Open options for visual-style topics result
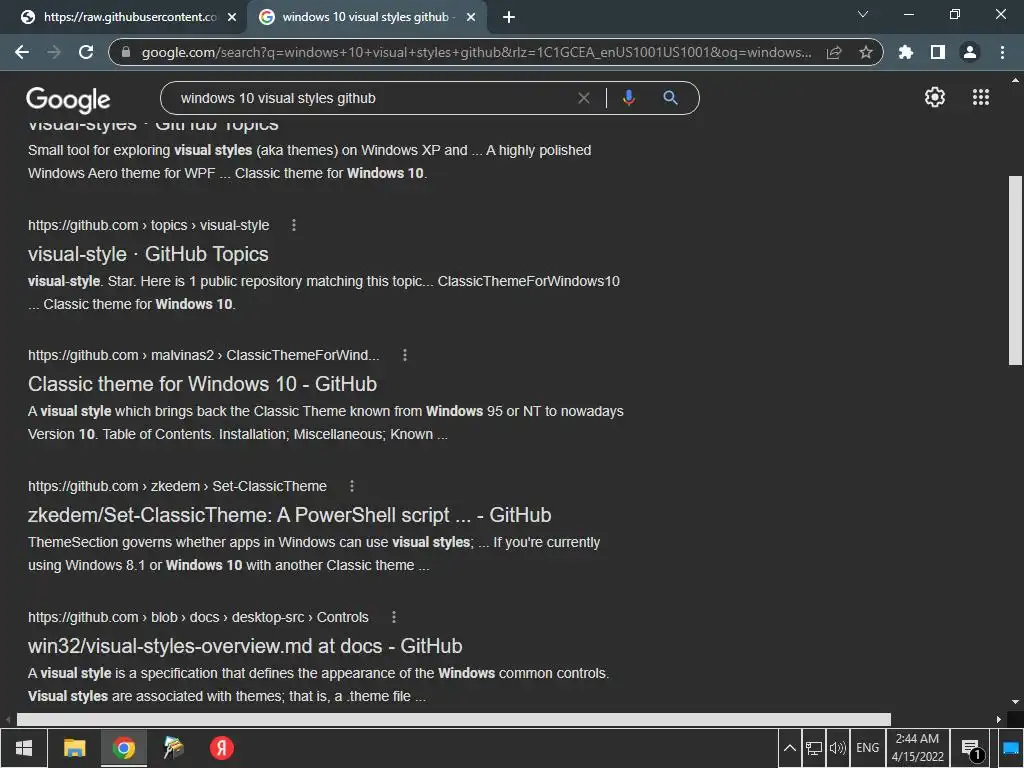Screen dimensions: 1024x768 (x=294, y=225)
